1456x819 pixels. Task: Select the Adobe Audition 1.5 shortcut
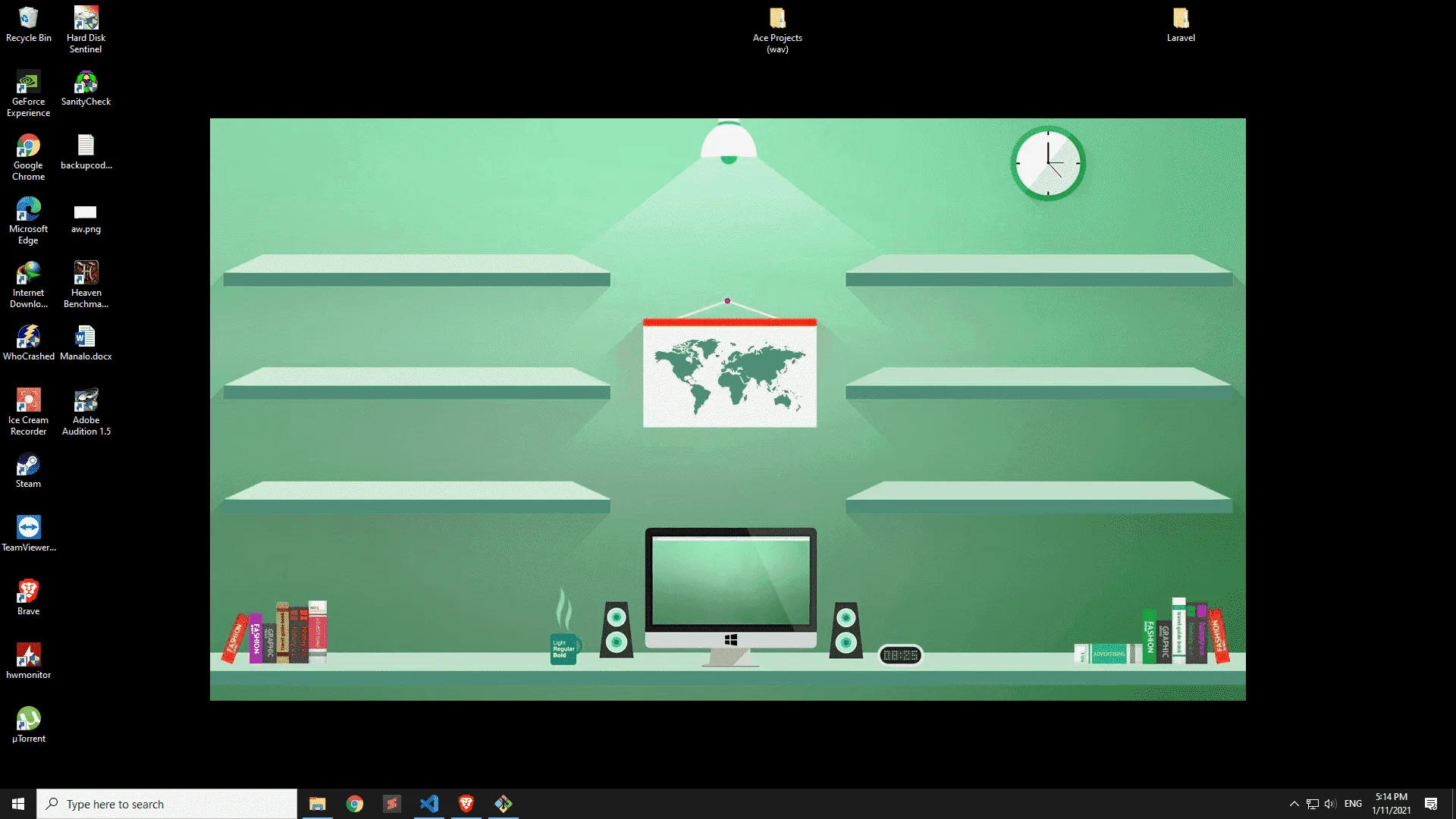tap(86, 412)
